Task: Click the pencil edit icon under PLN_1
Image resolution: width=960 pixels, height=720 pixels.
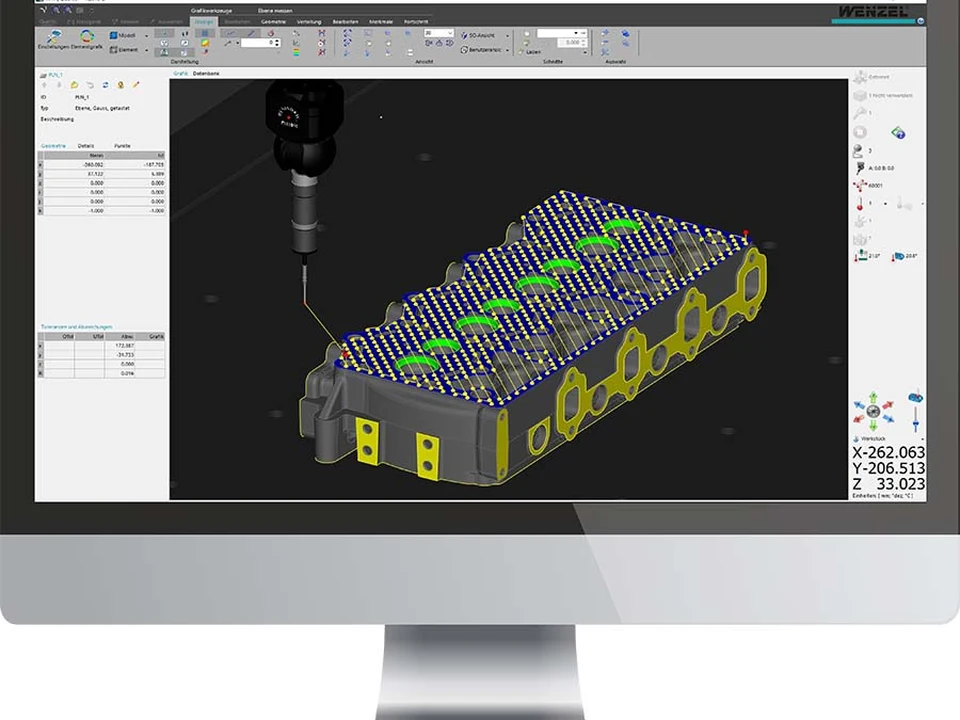Action: point(136,85)
